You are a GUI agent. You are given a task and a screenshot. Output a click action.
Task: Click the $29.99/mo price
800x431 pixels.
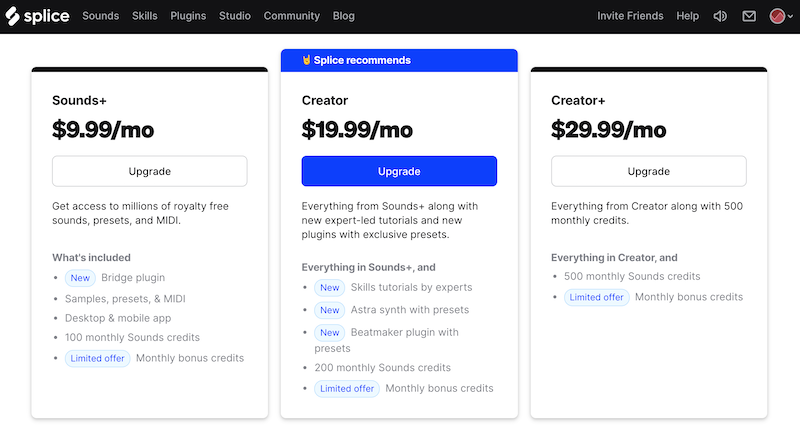pos(608,130)
